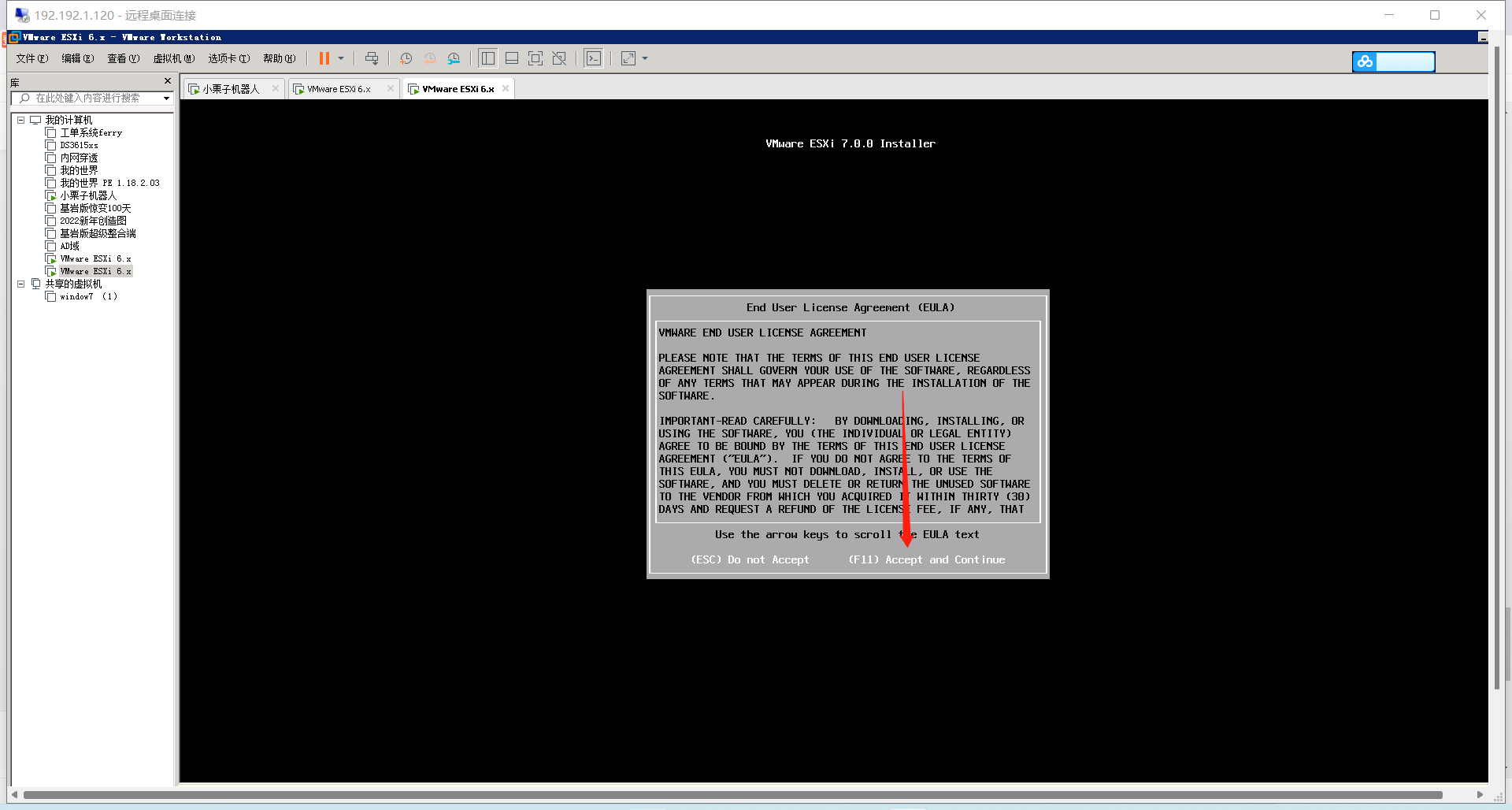Click the revert to snapshot icon
The height and width of the screenshot is (810, 1512).
coord(430,58)
